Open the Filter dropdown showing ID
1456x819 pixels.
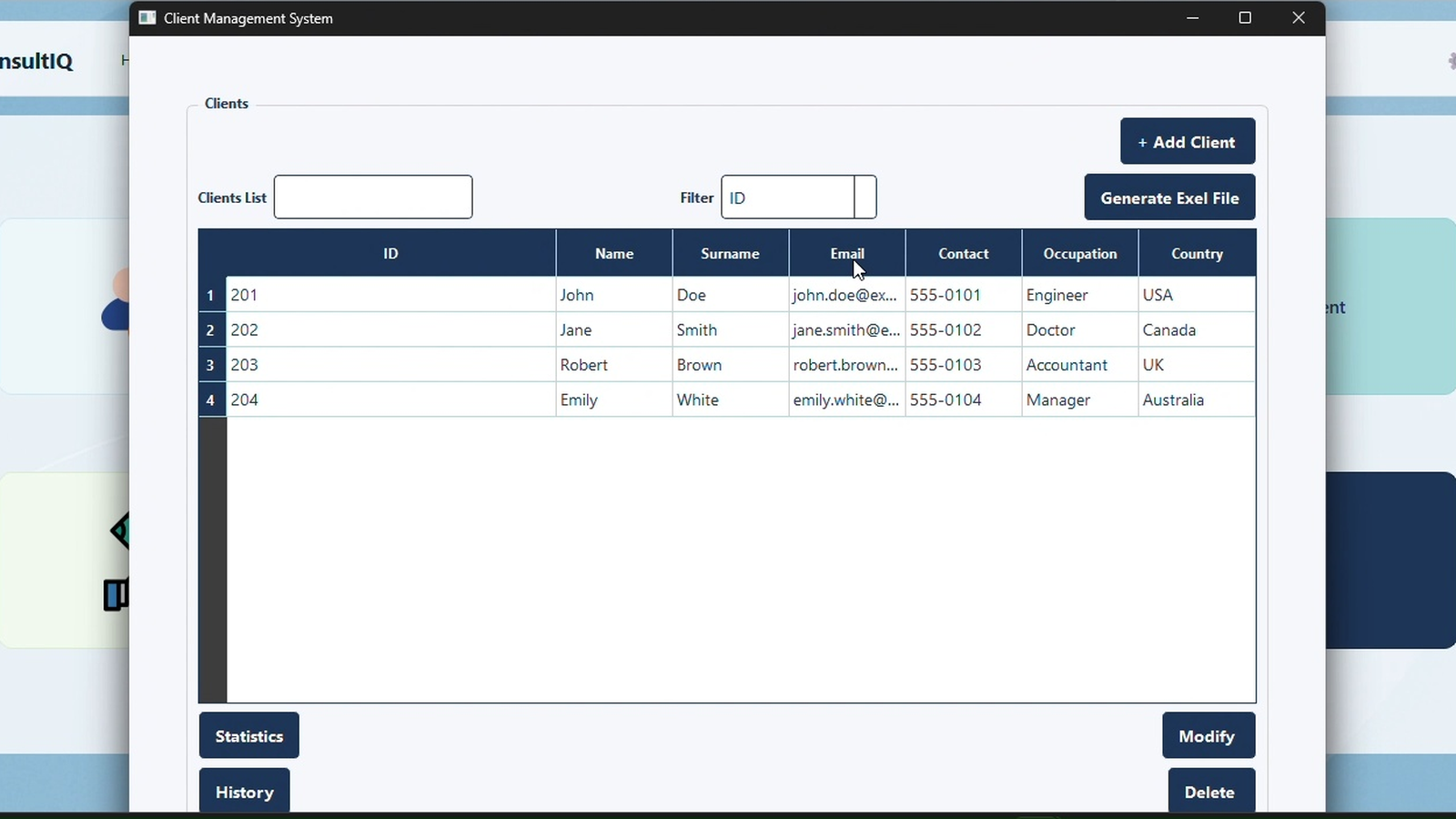click(x=799, y=197)
